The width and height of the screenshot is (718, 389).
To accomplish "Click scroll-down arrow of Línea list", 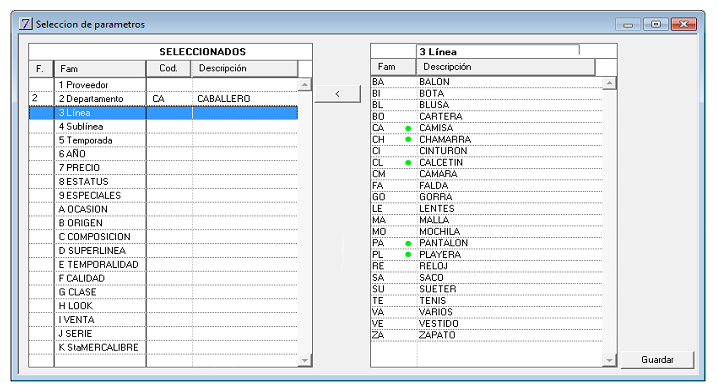I will pyautogui.click(x=609, y=361).
